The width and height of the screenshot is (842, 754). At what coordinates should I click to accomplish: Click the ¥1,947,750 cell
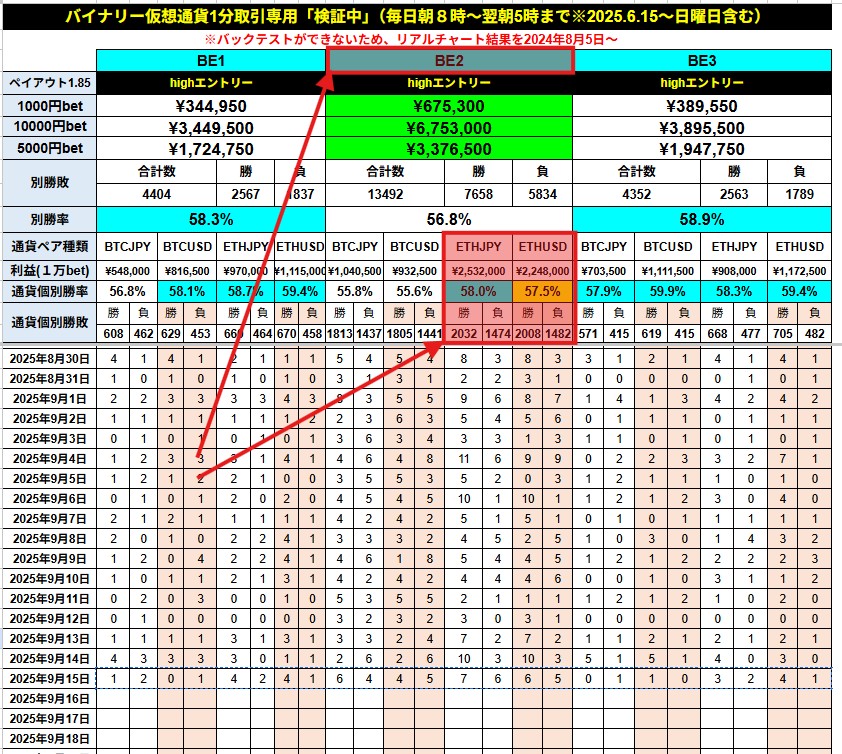pyautogui.click(x=702, y=149)
